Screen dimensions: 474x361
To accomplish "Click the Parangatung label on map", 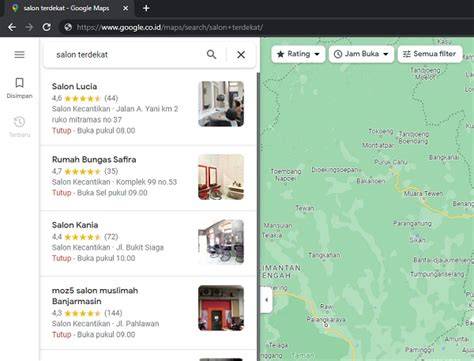I will point(412,223).
